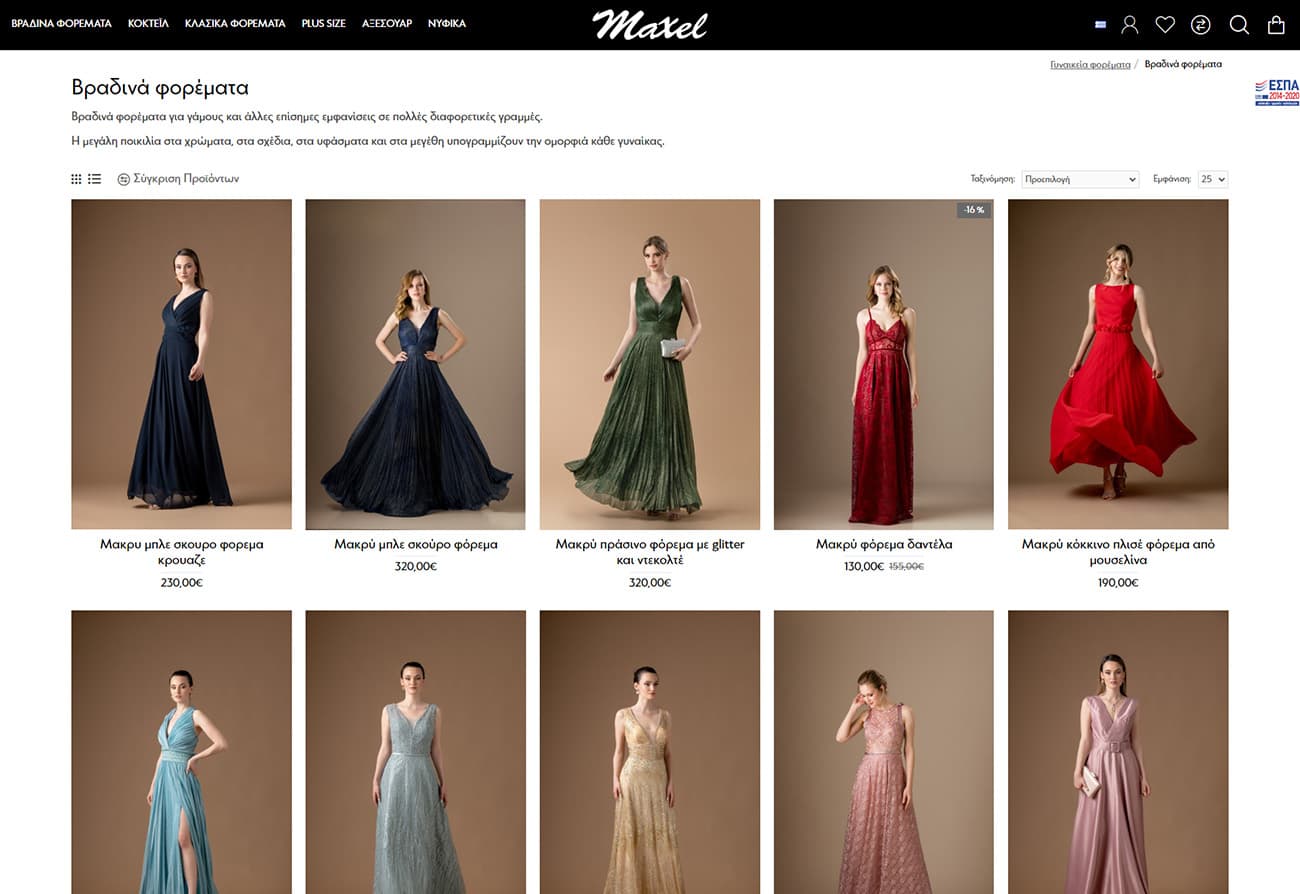The image size is (1300, 894).
Task: Open Μακρύ φόρεμα δαντέλα title
Action: click(x=884, y=545)
